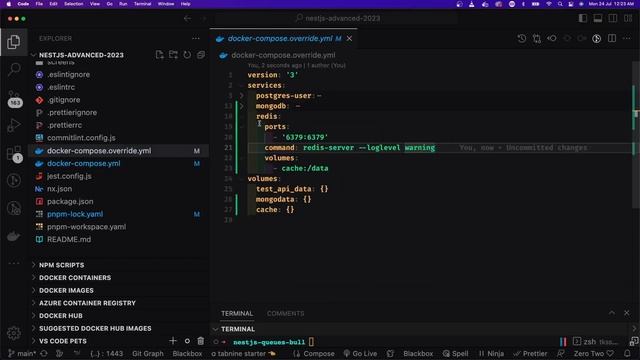Click Ninja in status bar
Image resolution: width=640 pixels, height=360 pixels.
click(x=491, y=353)
